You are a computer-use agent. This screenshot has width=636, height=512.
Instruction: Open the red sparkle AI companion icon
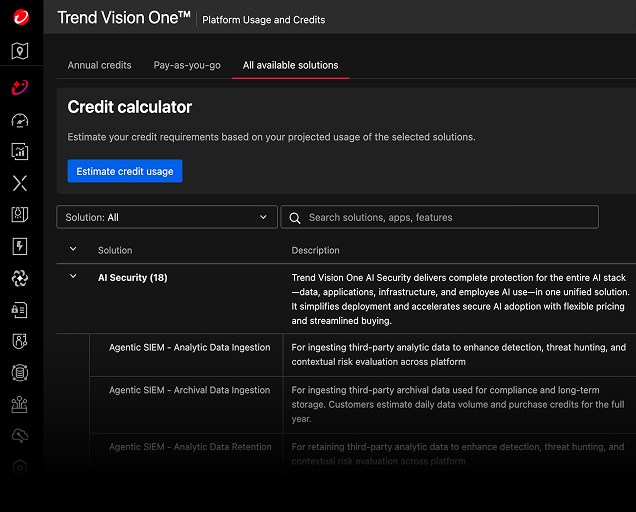(20, 87)
